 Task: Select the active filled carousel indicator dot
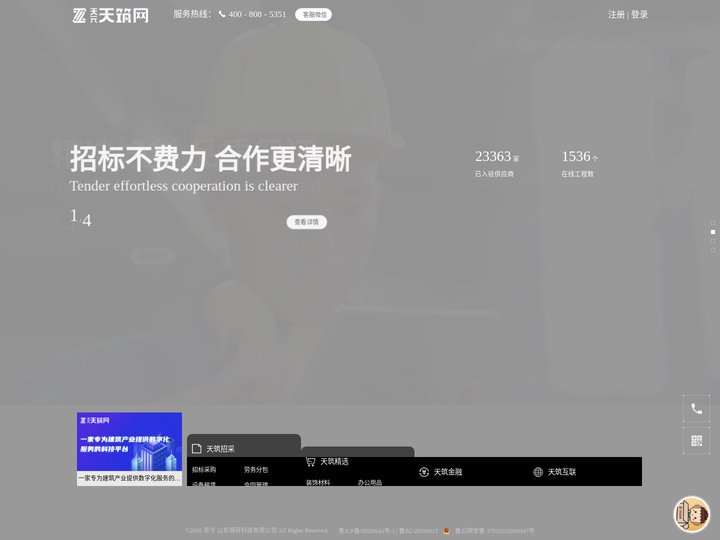click(713, 232)
